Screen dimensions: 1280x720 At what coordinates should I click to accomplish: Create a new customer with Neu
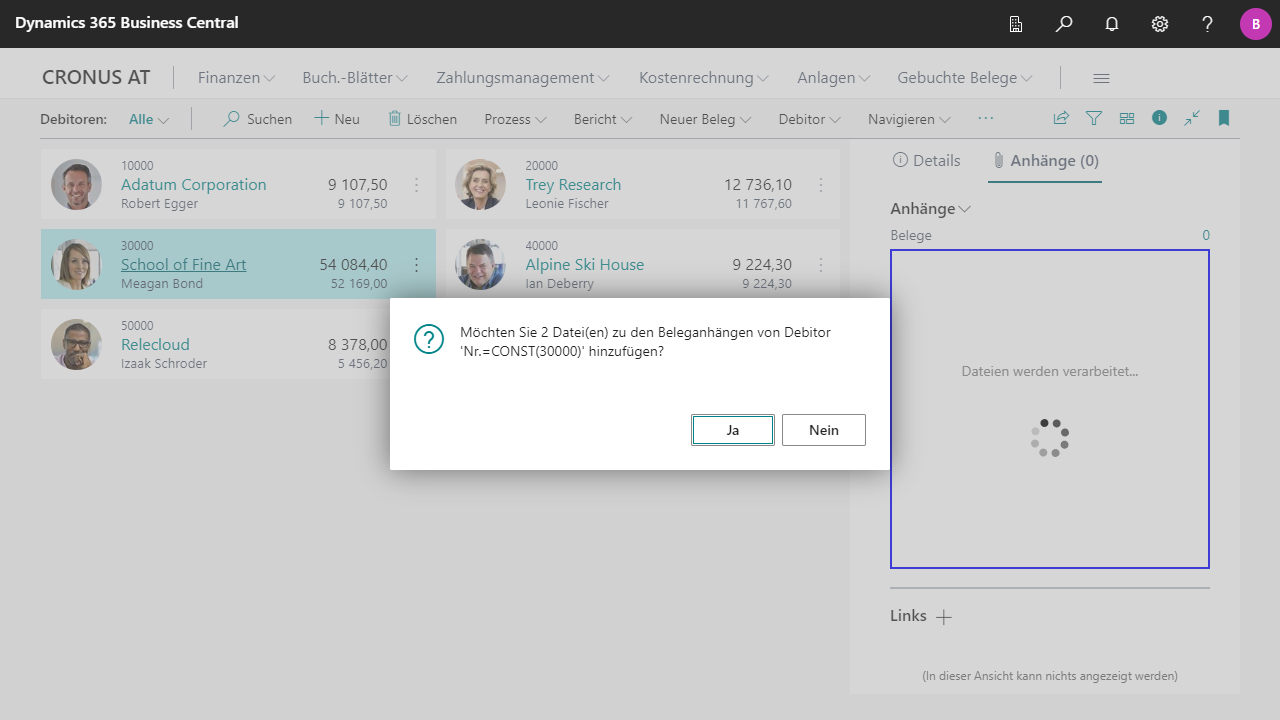coord(337,119)
